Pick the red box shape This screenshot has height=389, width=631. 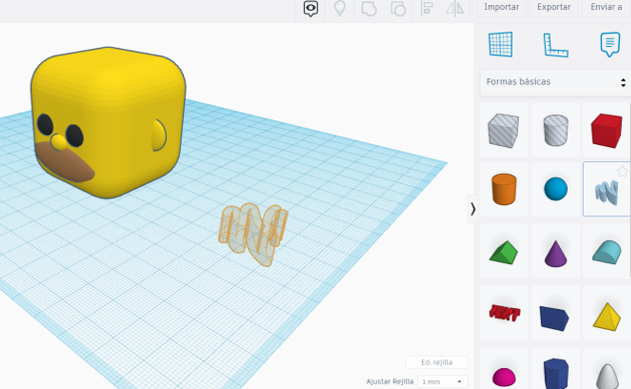[x=606, y=130]
